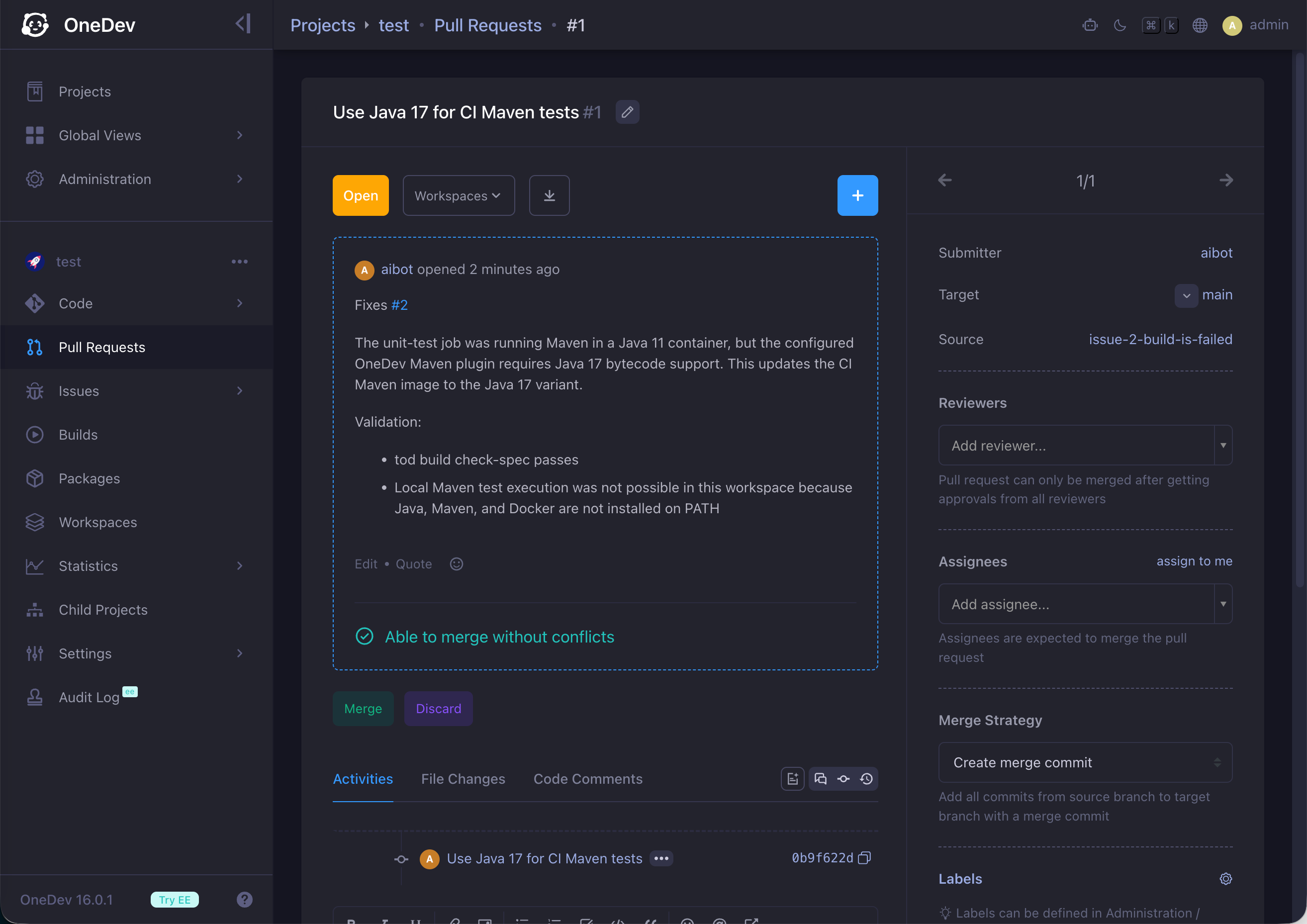Open the Add reviewer dropdown

click(1086, 445)
